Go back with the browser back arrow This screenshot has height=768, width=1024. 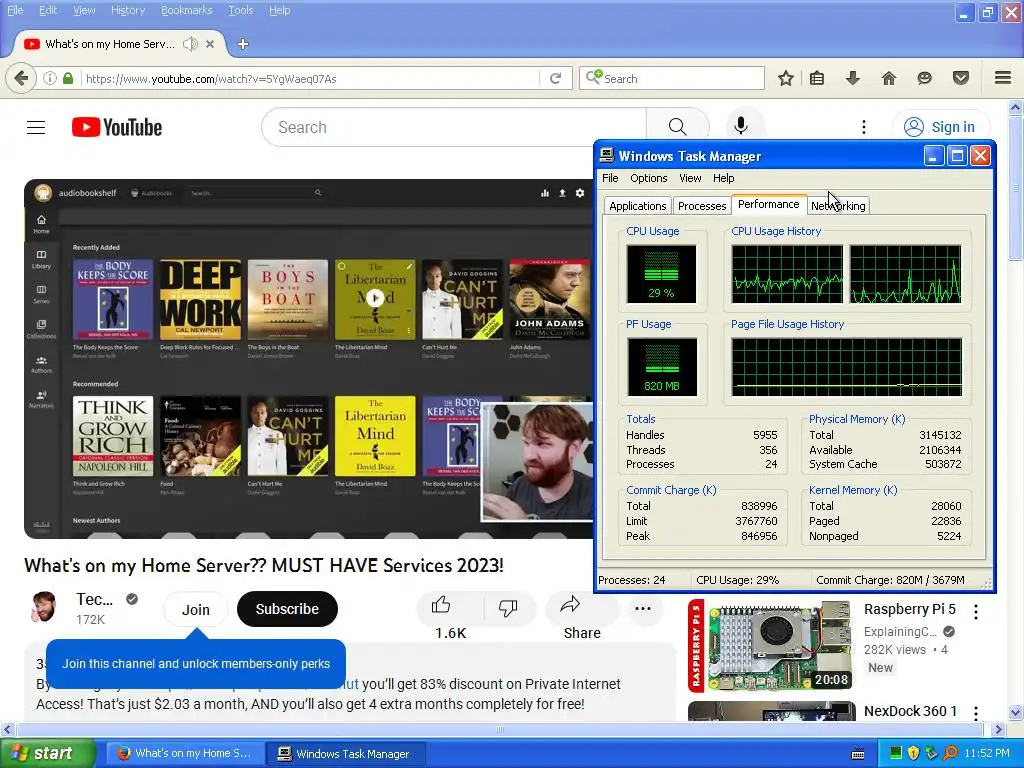click(x=21, y=78)
